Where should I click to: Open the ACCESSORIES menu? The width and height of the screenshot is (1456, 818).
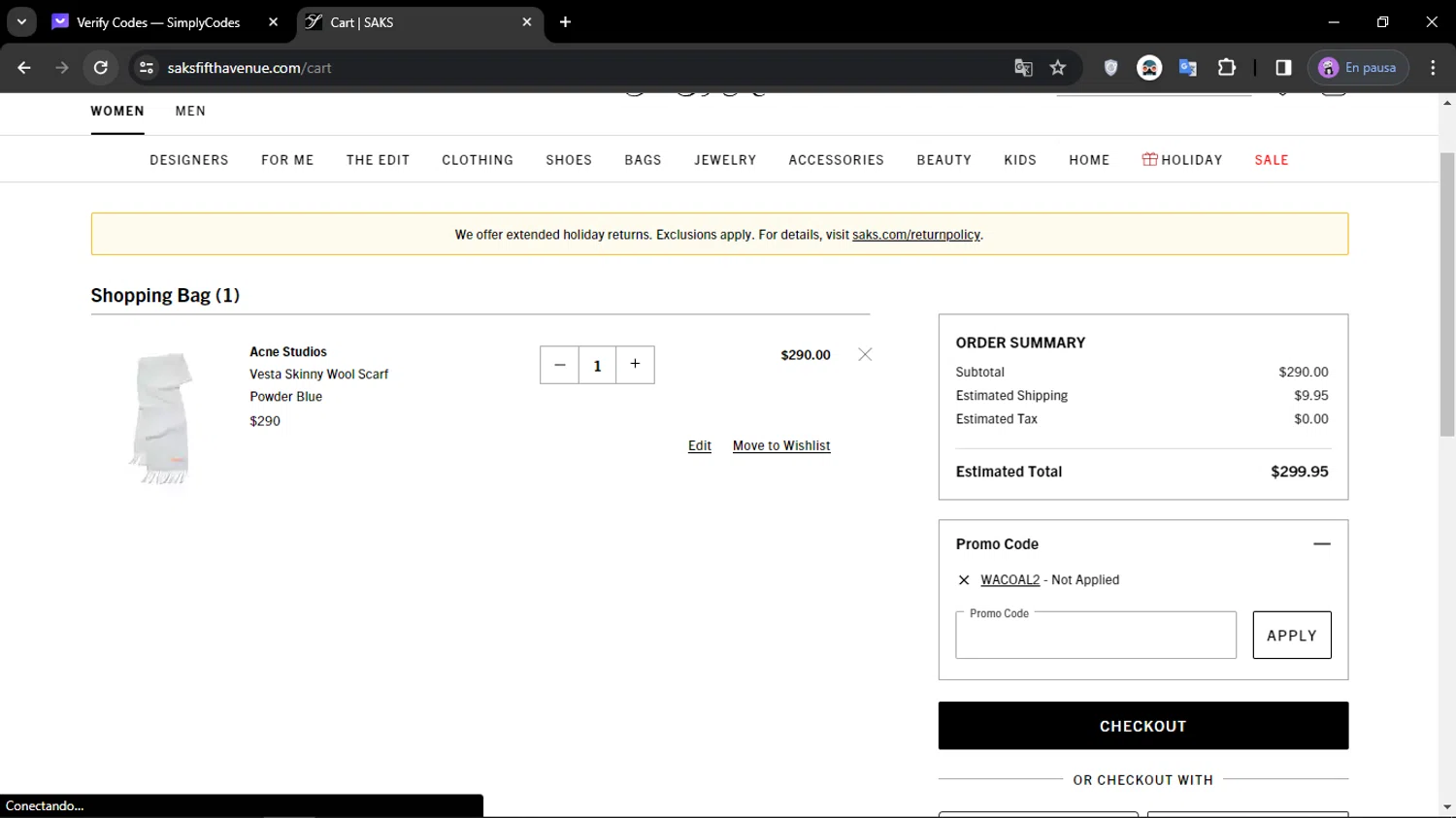[836, 160]
